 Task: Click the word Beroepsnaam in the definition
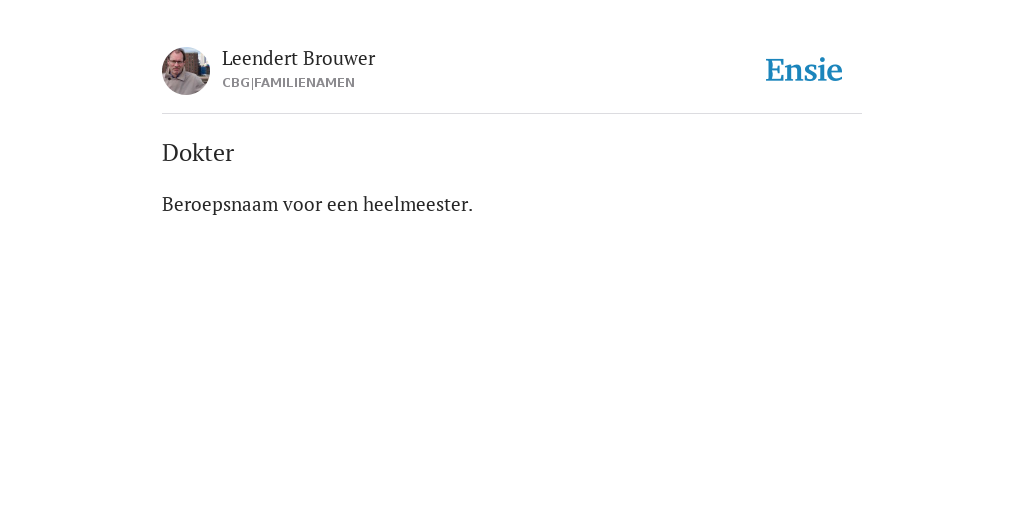(x=220, y=204)
